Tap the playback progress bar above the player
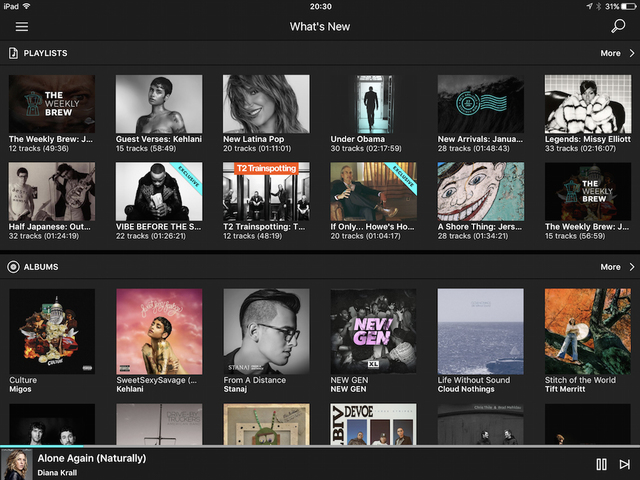The image size is (640, 480). [x=320, y=446]
